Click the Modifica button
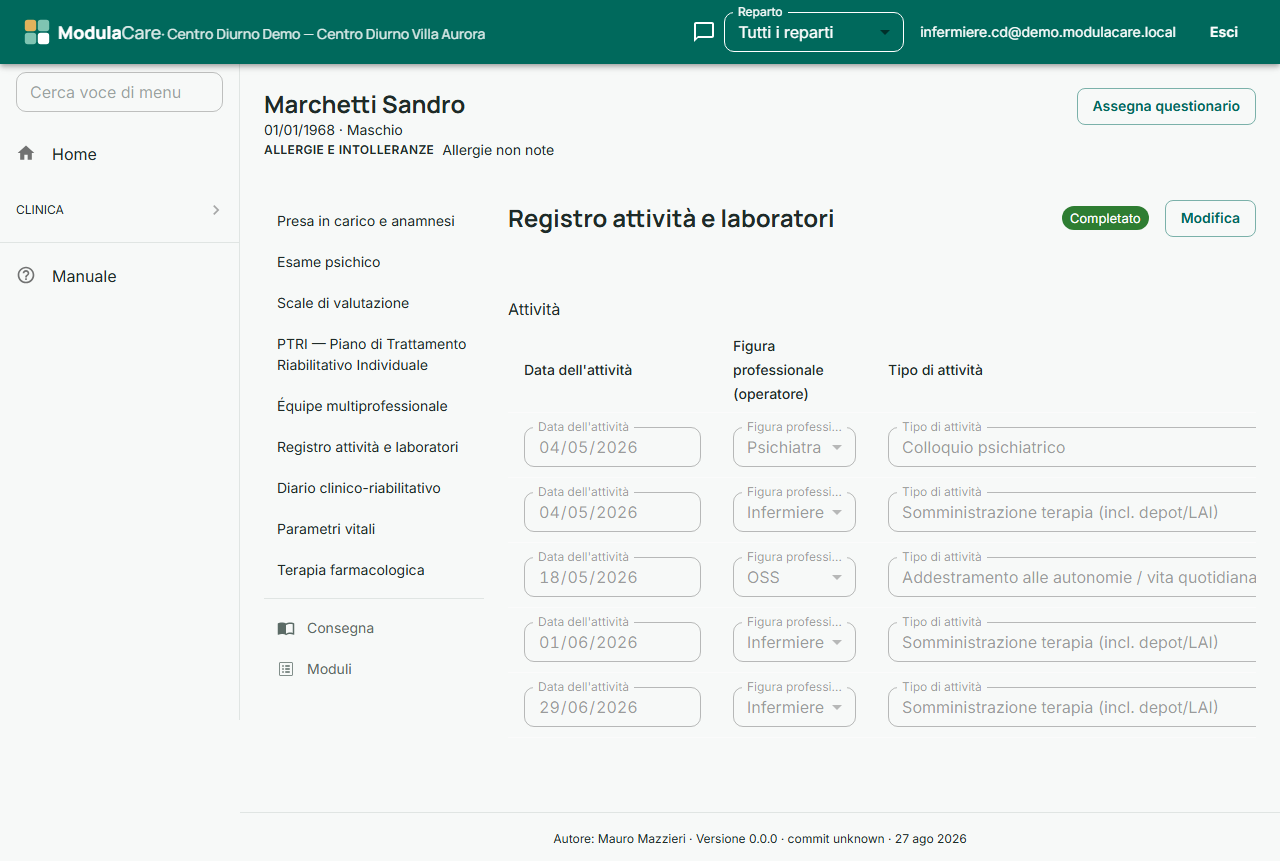The height and width of the screenshot is (861, 1280). coord(1210,218)
